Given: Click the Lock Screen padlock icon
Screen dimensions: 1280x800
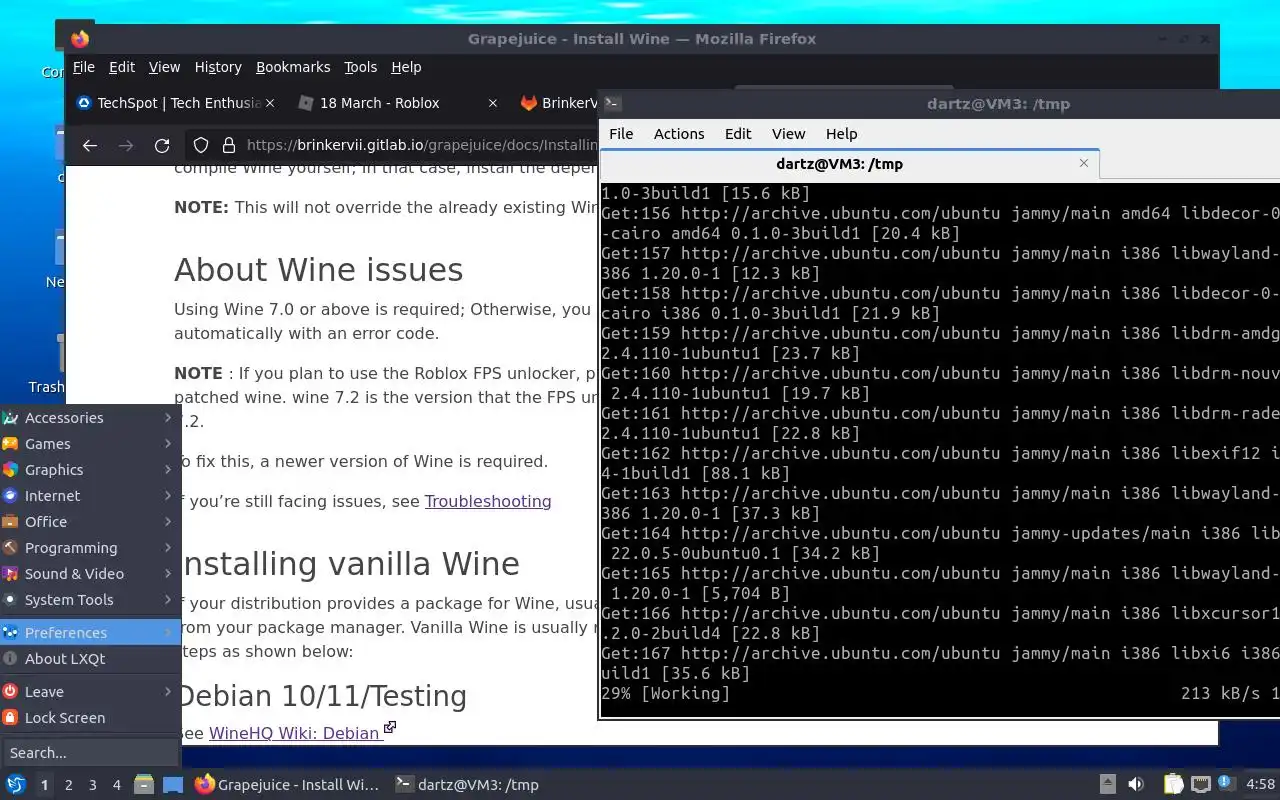Looking at the screenshot, I should (x=10, y=718).
